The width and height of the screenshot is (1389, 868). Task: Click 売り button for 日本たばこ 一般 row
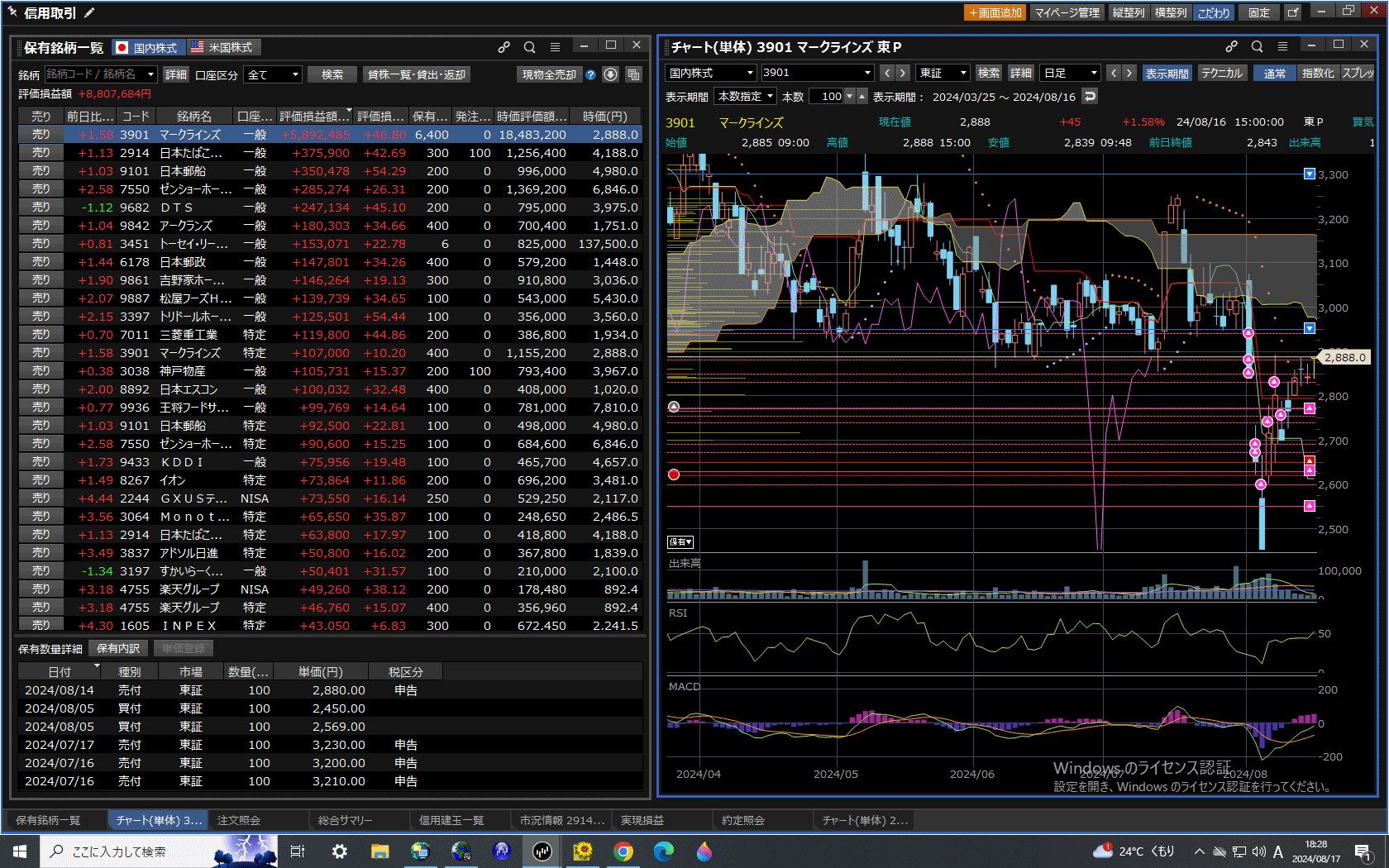pyautogui.click(x=41, y=153)
